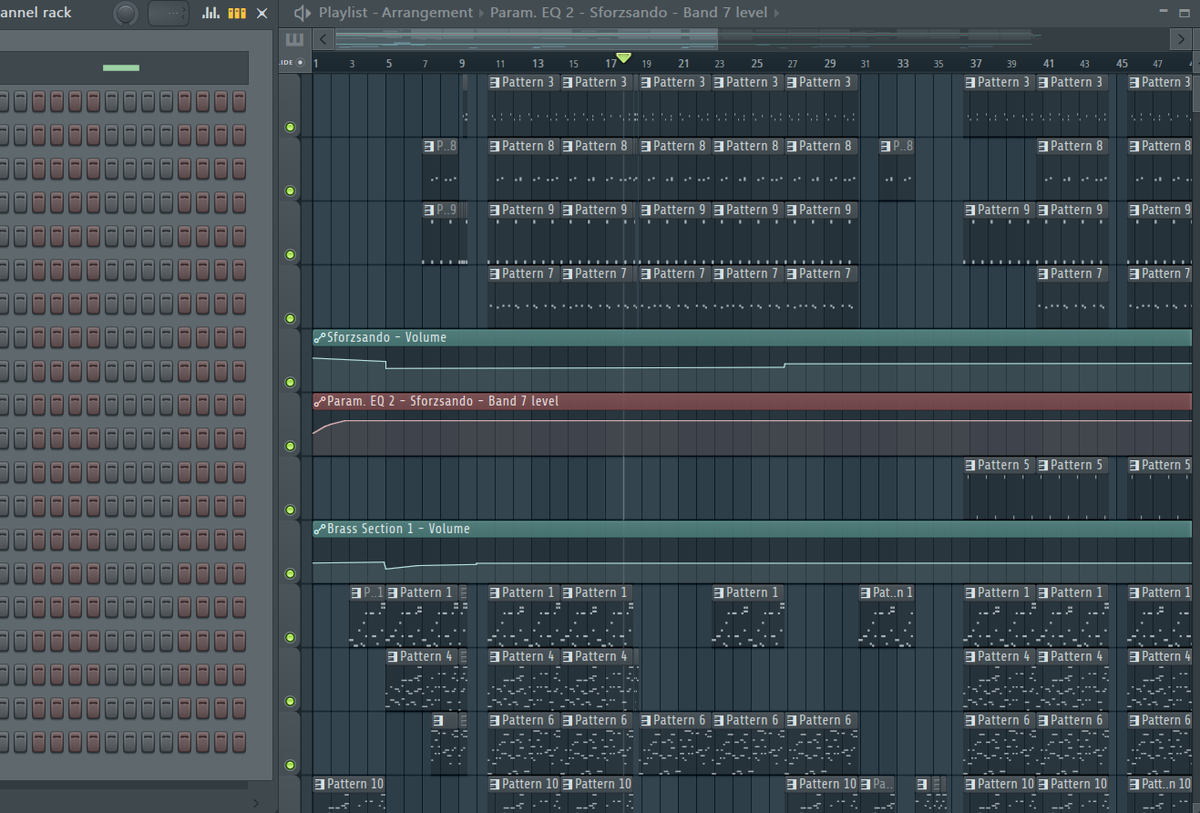Mute the Param. EQ 2 Band 7 level track

(x=290, y=446)
